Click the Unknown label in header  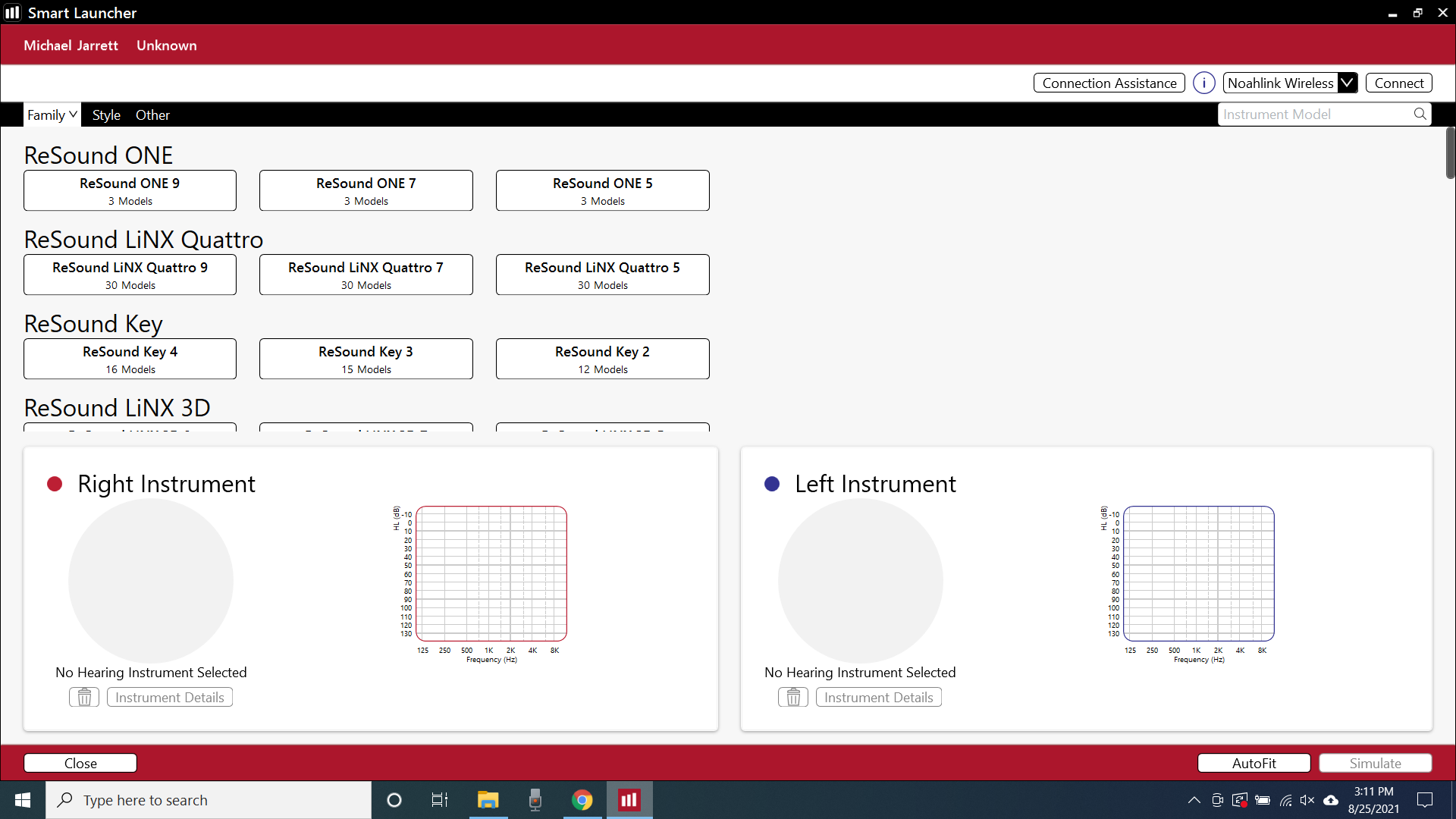(x=166, y=45)
